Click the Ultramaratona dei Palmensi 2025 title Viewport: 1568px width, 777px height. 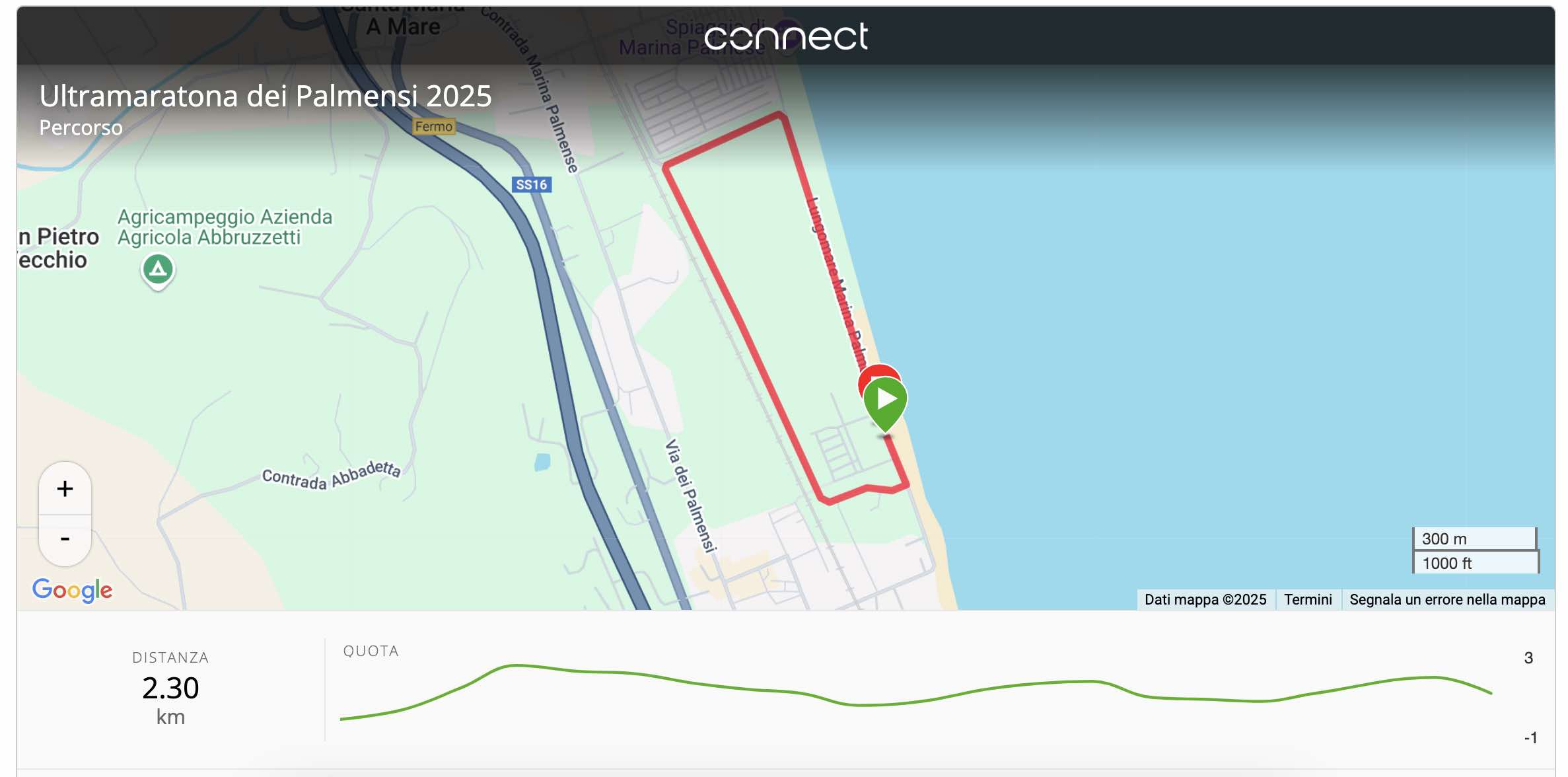[266, 96]
